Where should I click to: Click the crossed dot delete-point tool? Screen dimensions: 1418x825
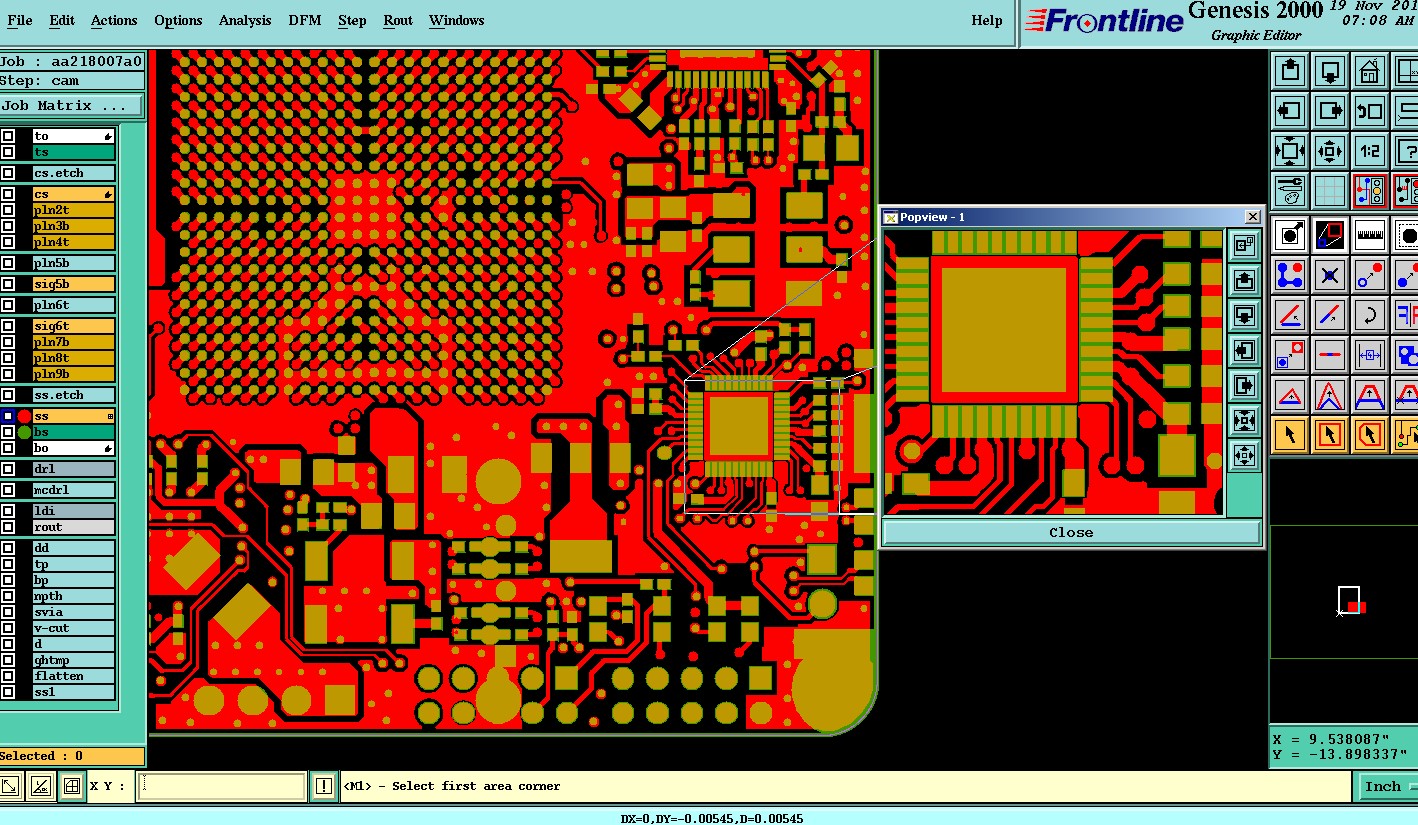pos(1330,275)
